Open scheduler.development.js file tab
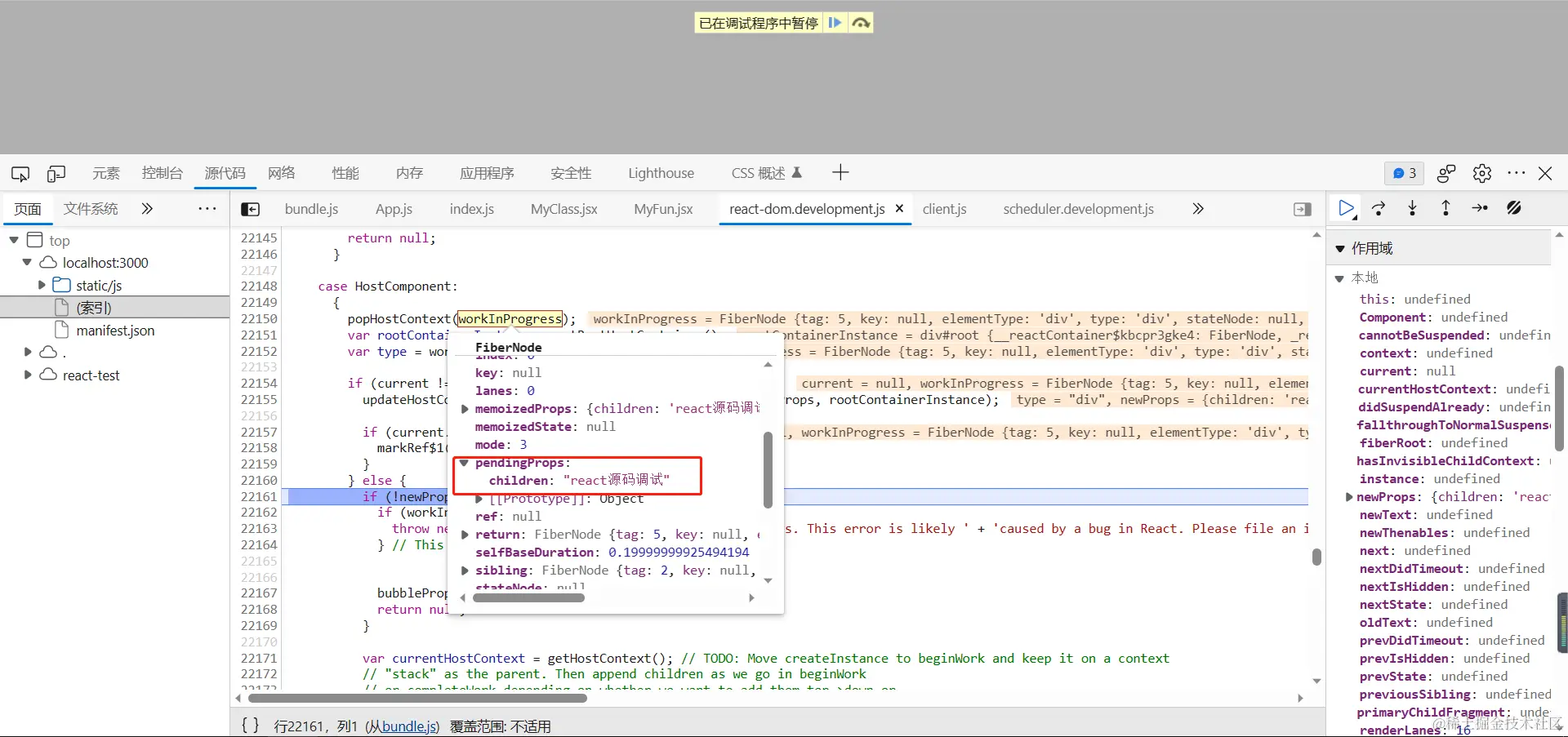 (1078, 209)
